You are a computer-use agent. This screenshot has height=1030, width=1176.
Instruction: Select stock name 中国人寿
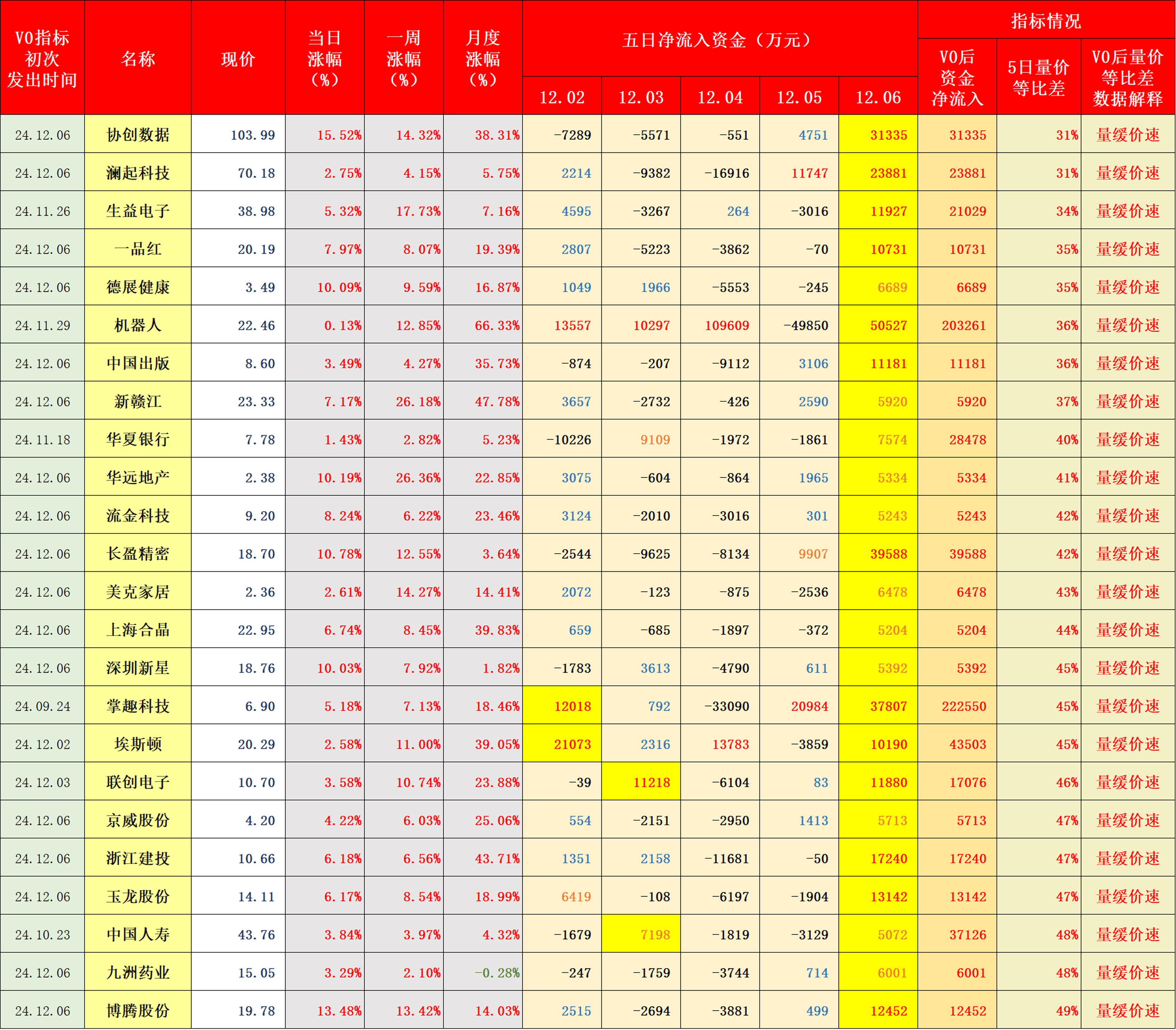point(138,934)
